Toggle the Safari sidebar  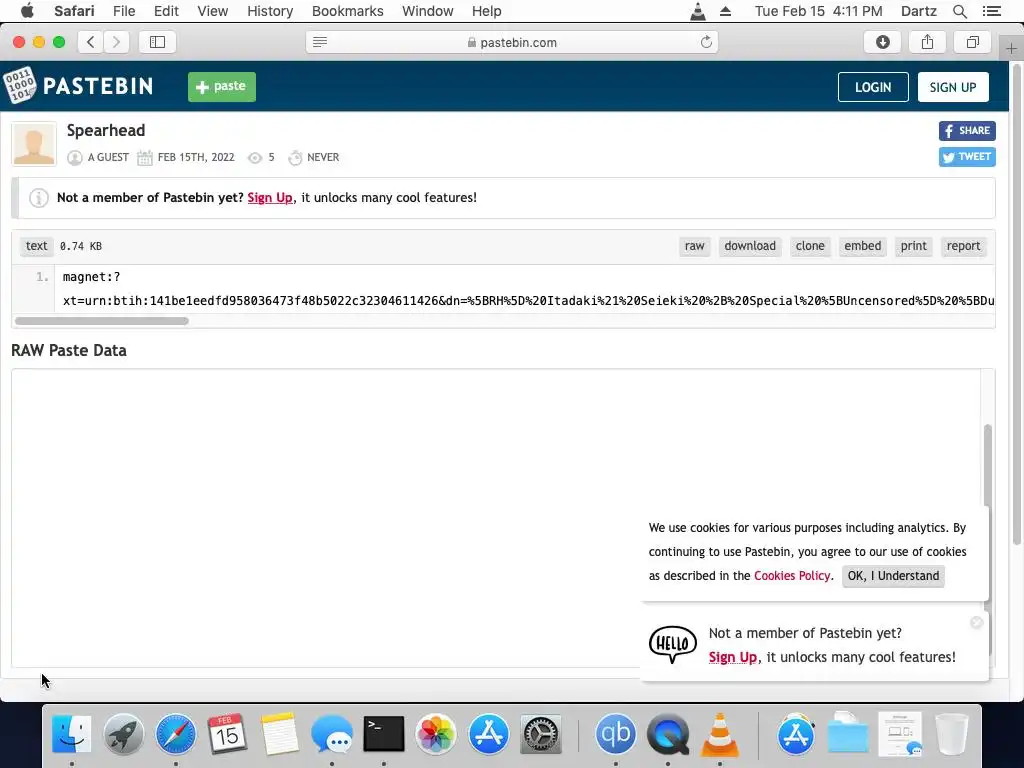tap(157, 42)
